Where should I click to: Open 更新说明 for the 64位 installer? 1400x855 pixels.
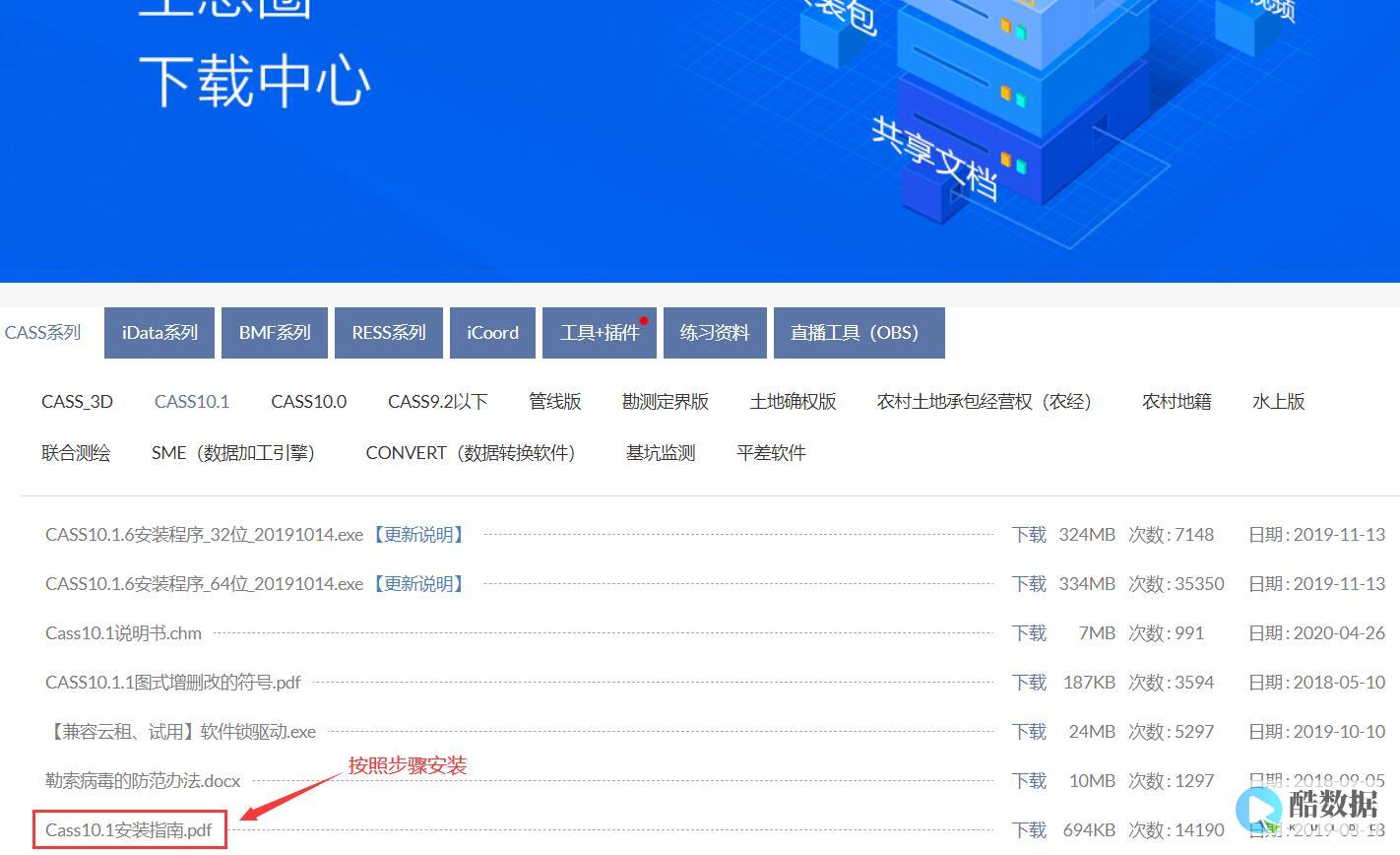pos(418,584)
